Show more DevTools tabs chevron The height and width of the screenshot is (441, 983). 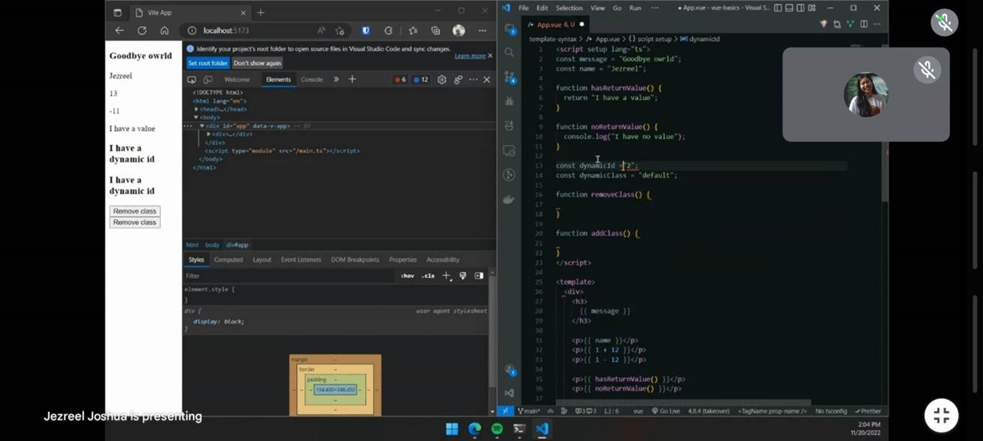point(336,80)
